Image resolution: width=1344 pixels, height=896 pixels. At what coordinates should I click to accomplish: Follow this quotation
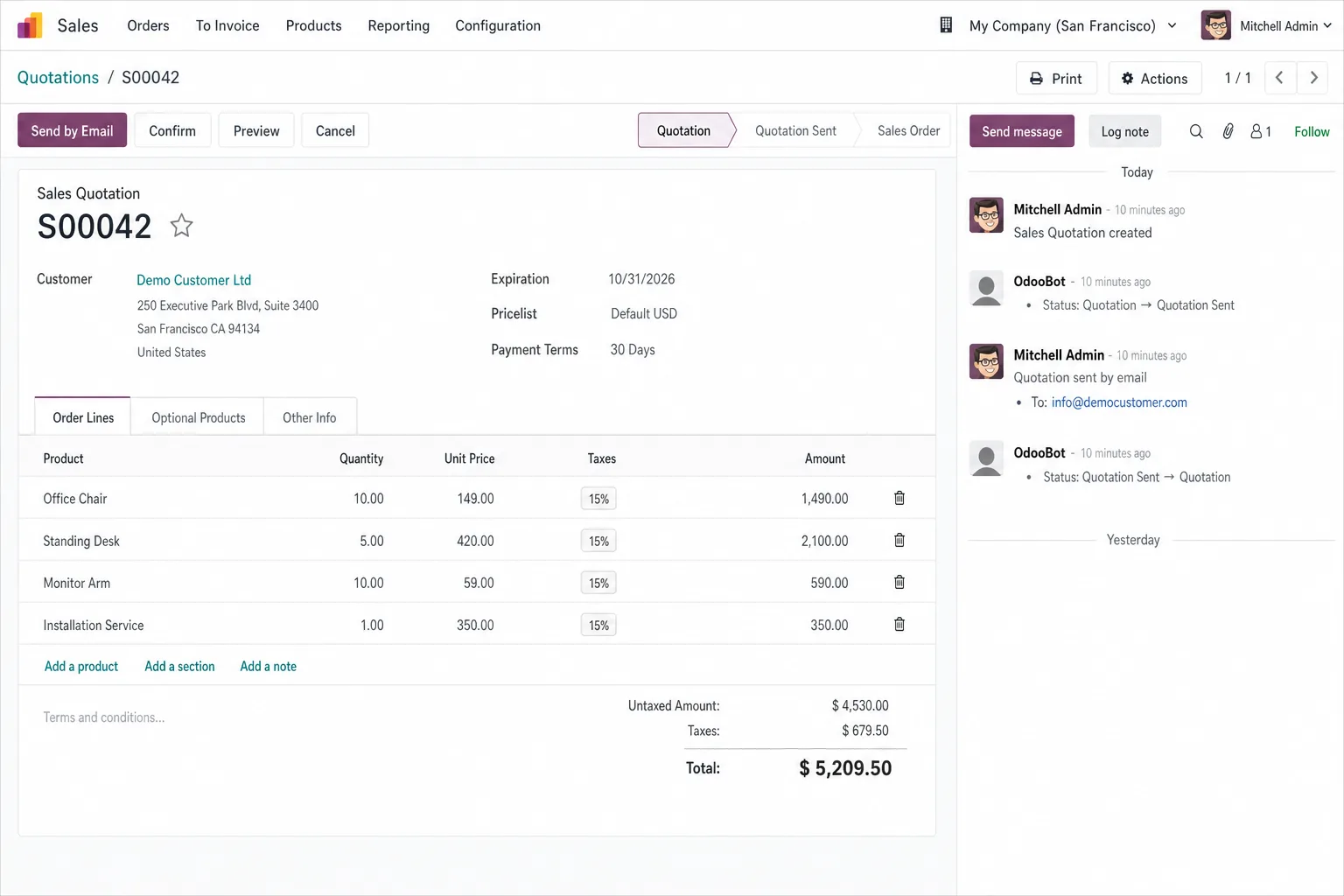[1312, 131]
